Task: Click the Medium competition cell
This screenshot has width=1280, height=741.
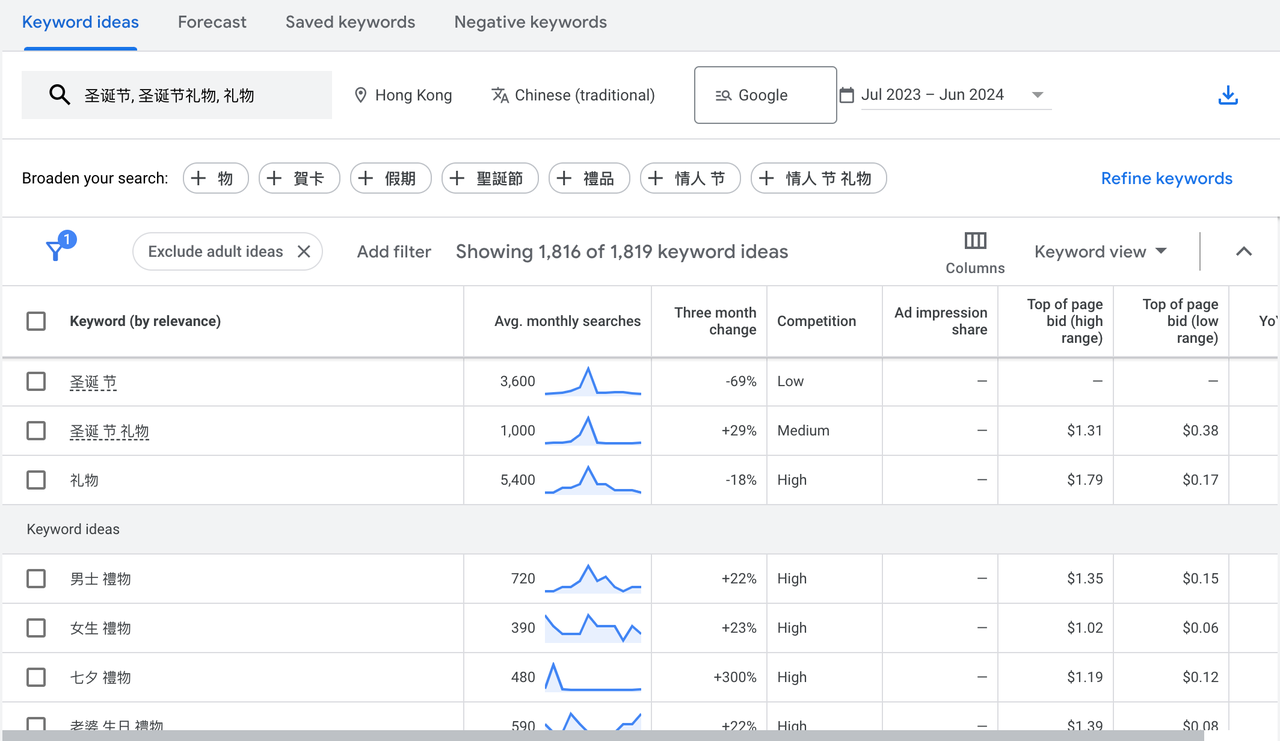Action: (803, 431)
